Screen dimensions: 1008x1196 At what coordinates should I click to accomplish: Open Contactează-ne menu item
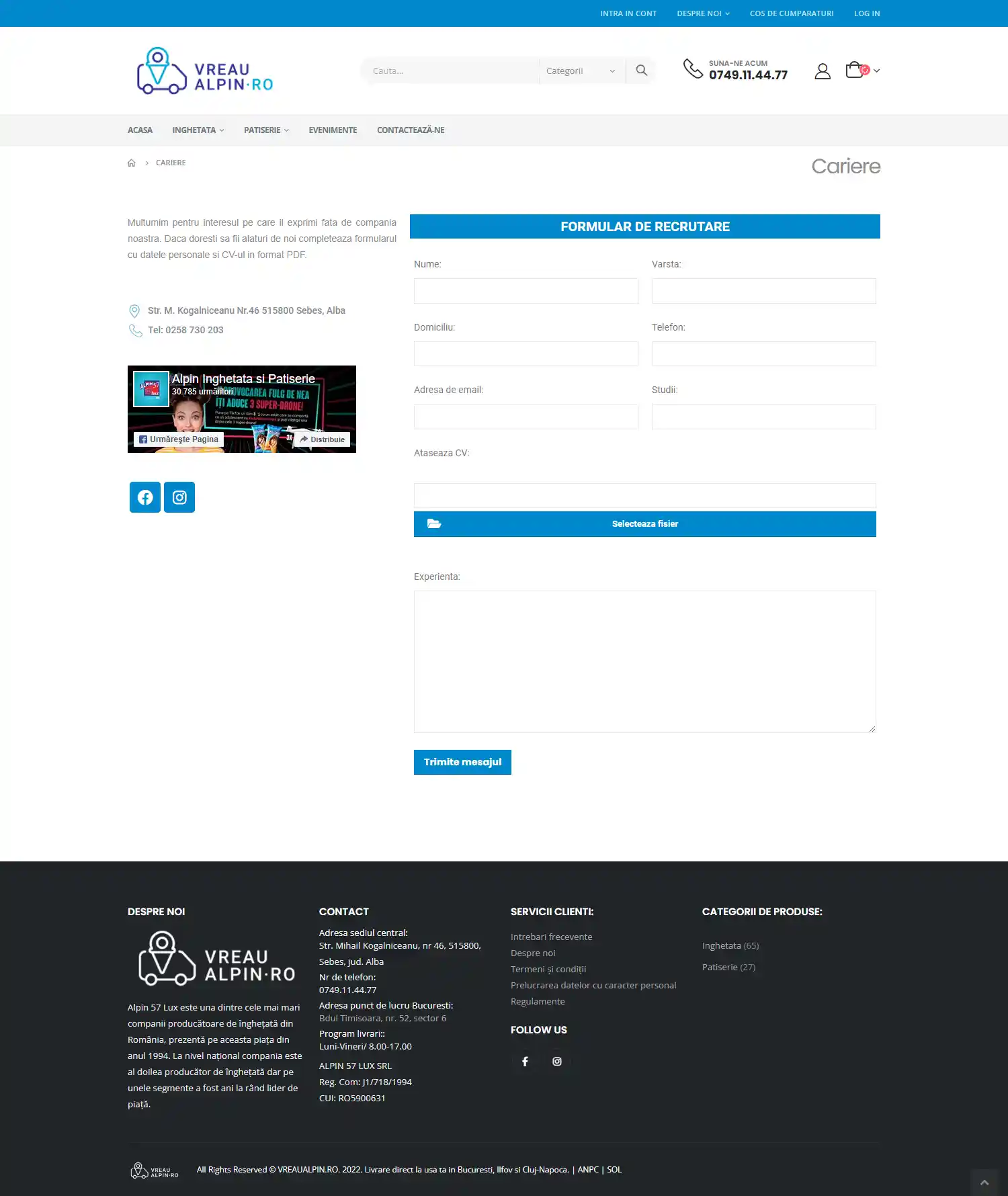(411, 130)
